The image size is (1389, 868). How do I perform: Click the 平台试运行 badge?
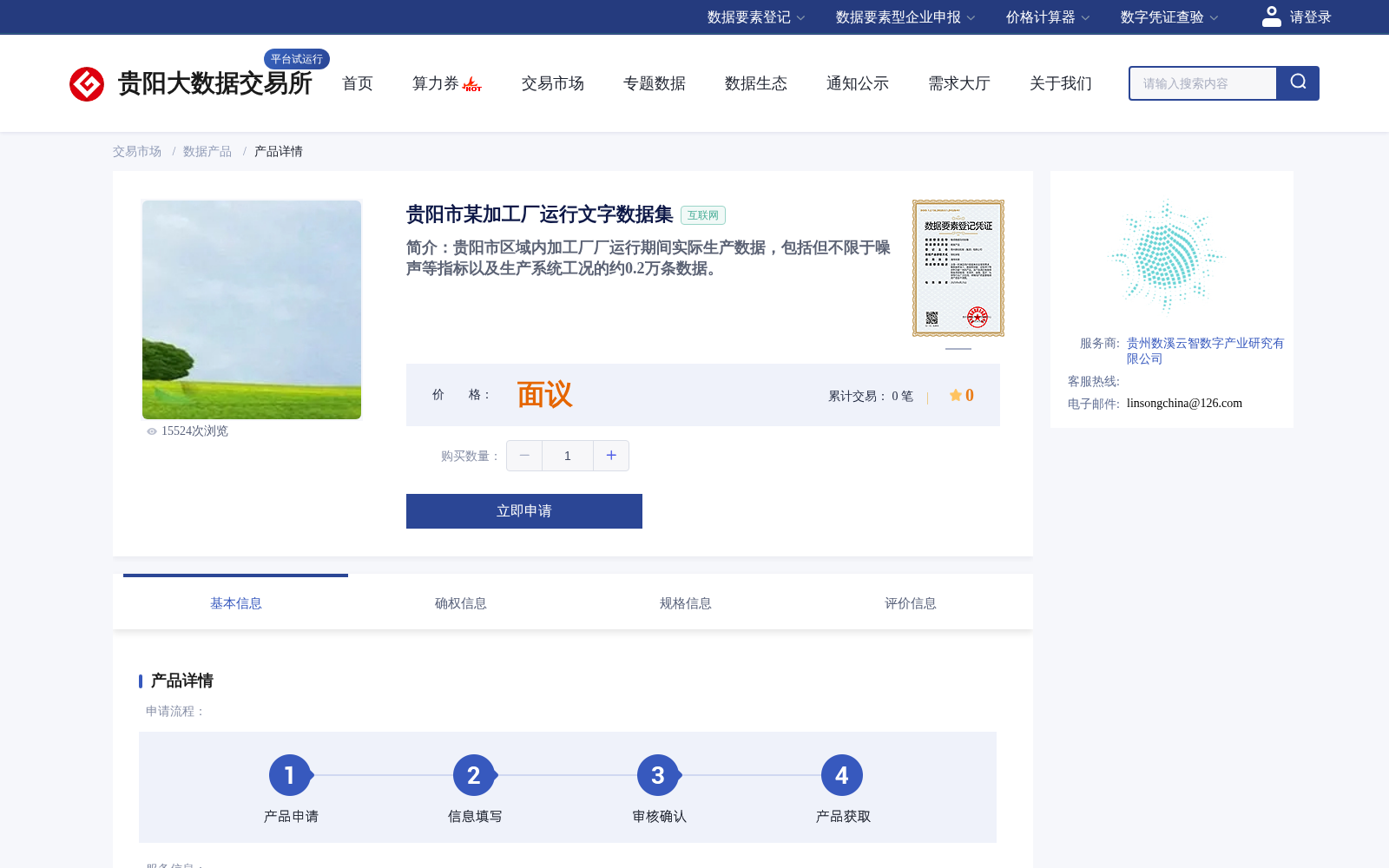pyautogui.click(x=297, y=59)
